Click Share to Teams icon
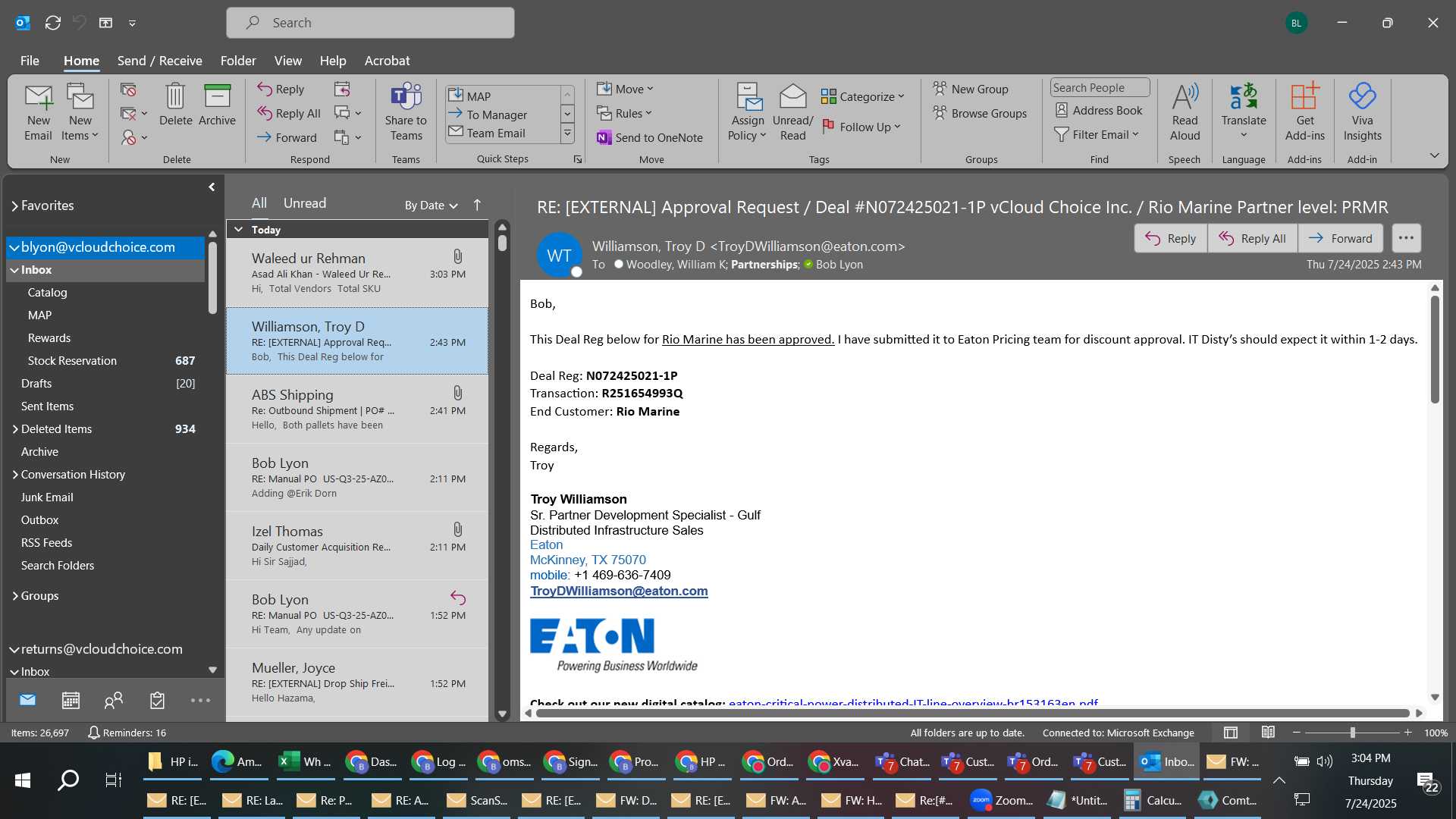 click(406, 112)
